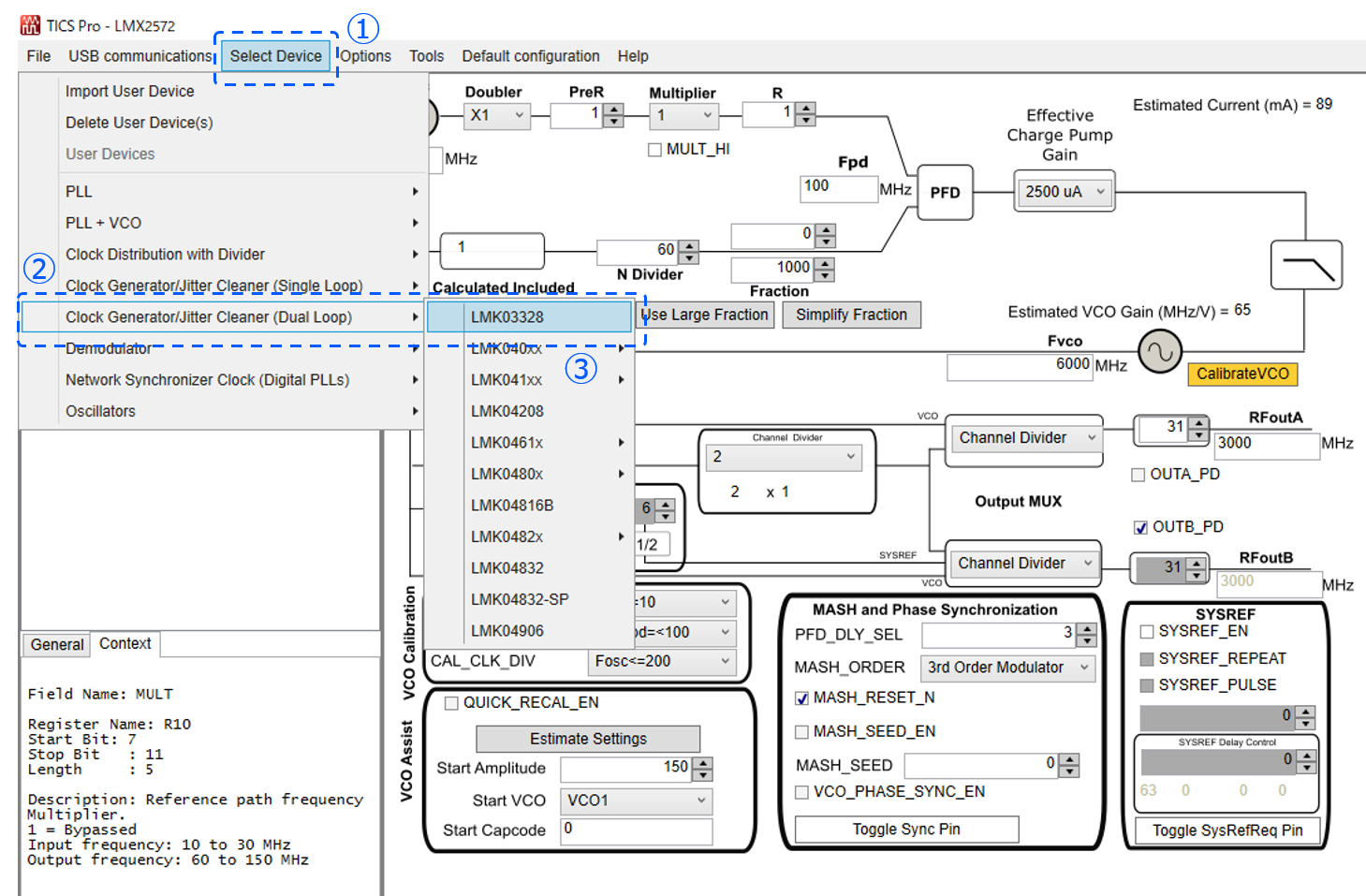Click the TICS Pro application icon
The width and height of the screenshot is (1366, 896).
click(30, 25)
